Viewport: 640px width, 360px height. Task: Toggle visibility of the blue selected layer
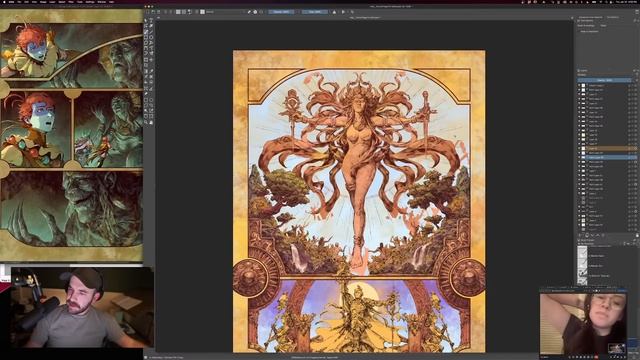[x=579, y=157]
